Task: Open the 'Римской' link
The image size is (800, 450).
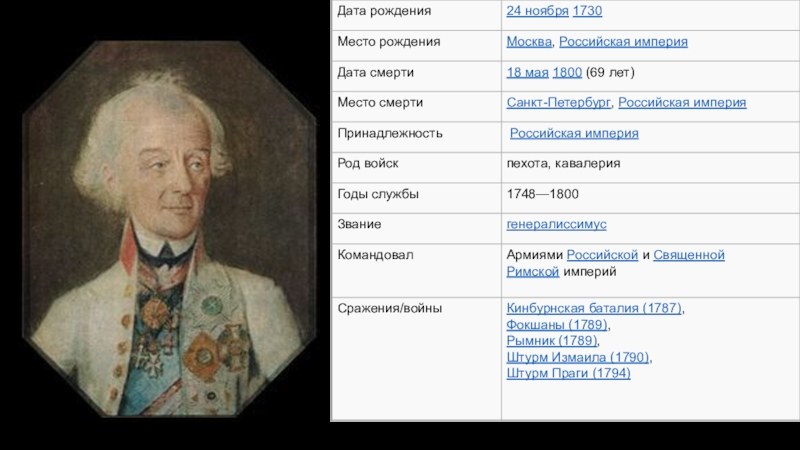Action: coord(533,271)
